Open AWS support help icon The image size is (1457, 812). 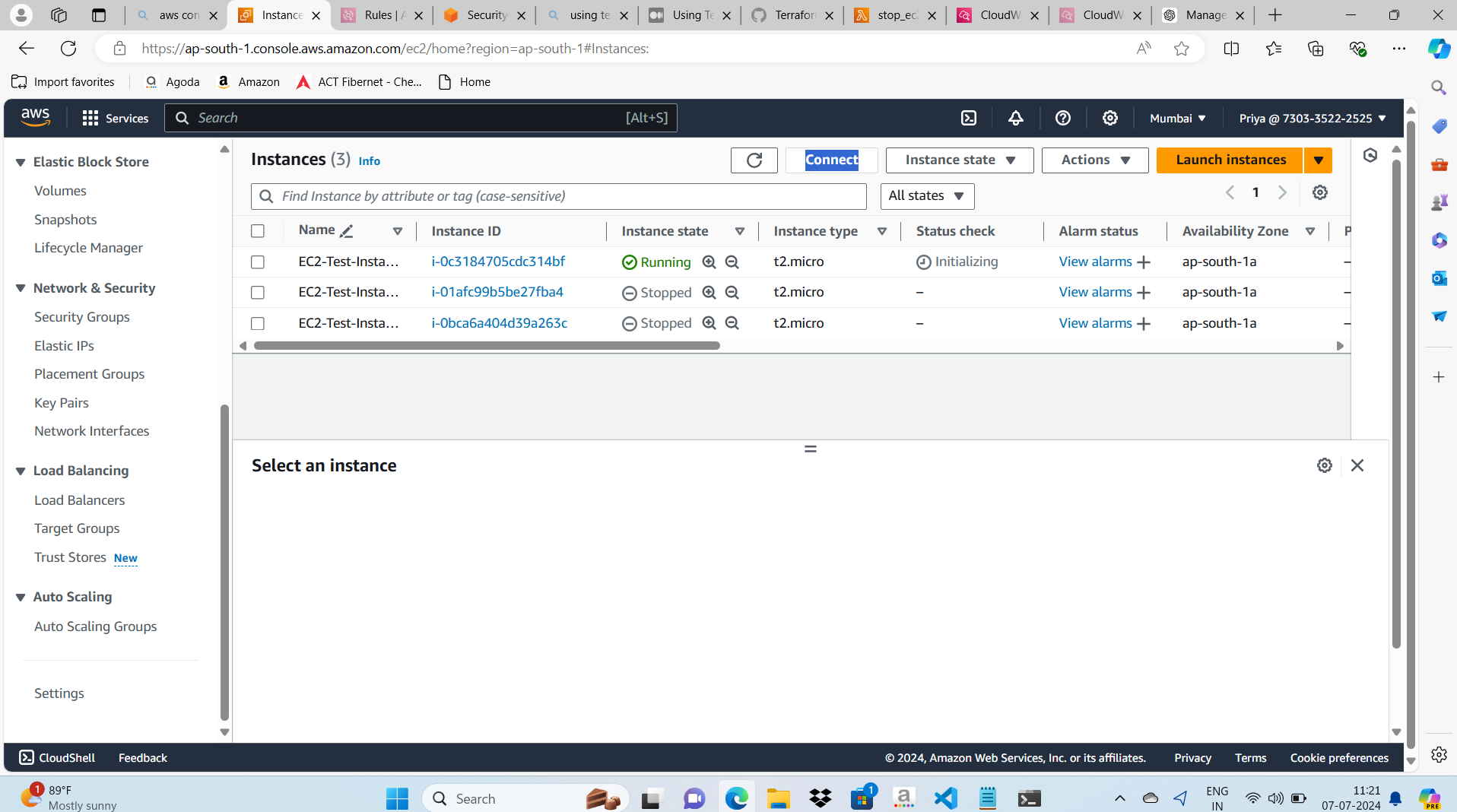[1063, 118]
